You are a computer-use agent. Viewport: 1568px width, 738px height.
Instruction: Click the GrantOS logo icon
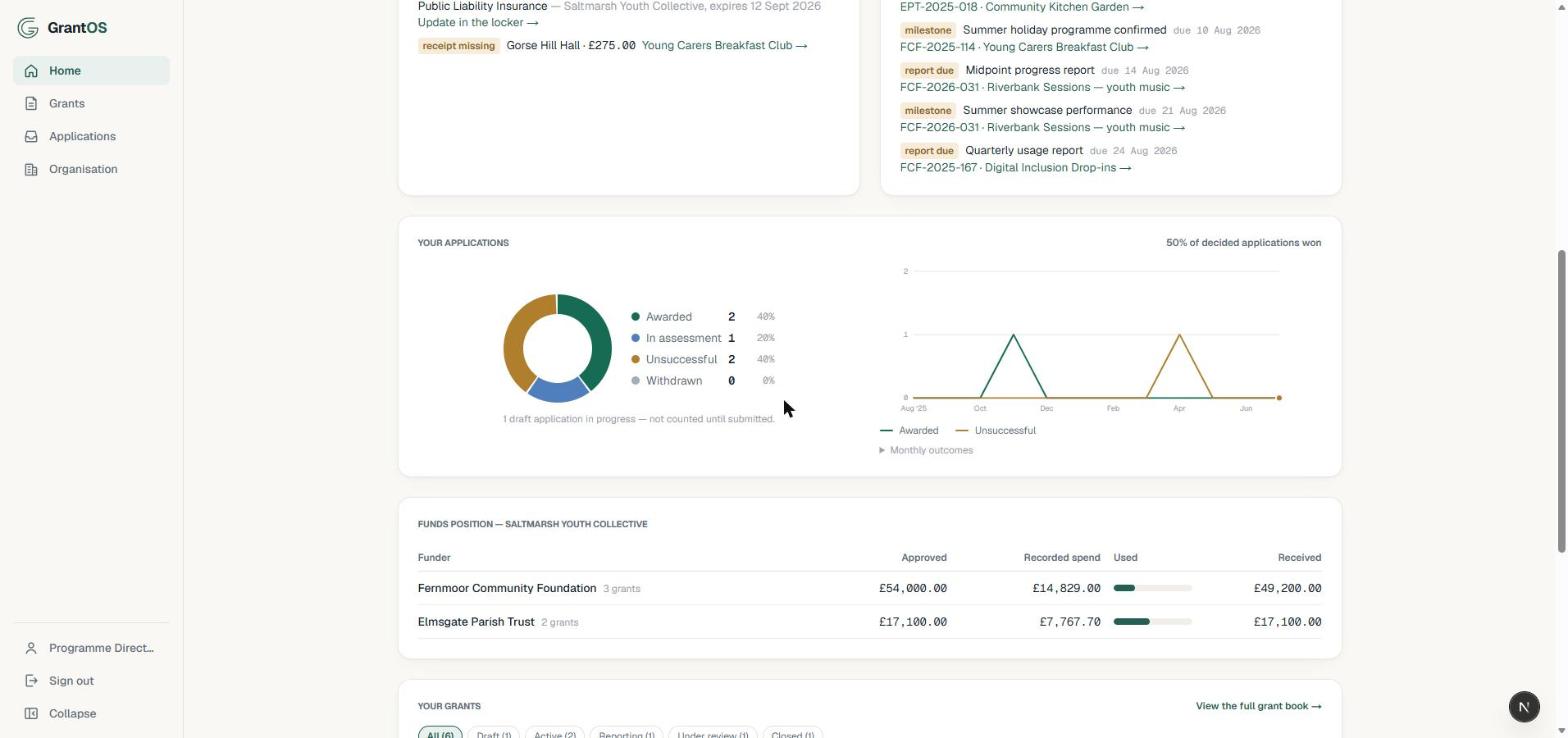[x=28, y=27]
